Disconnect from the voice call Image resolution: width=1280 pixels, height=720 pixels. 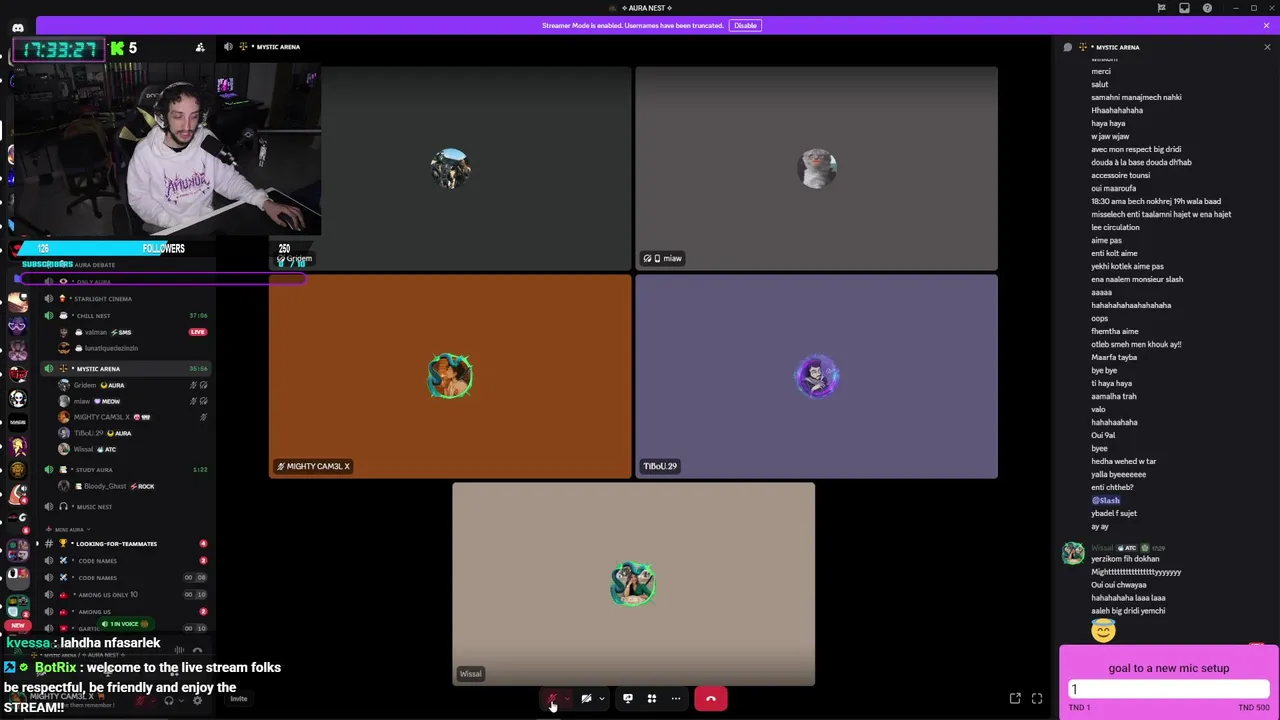coord(711,699)
